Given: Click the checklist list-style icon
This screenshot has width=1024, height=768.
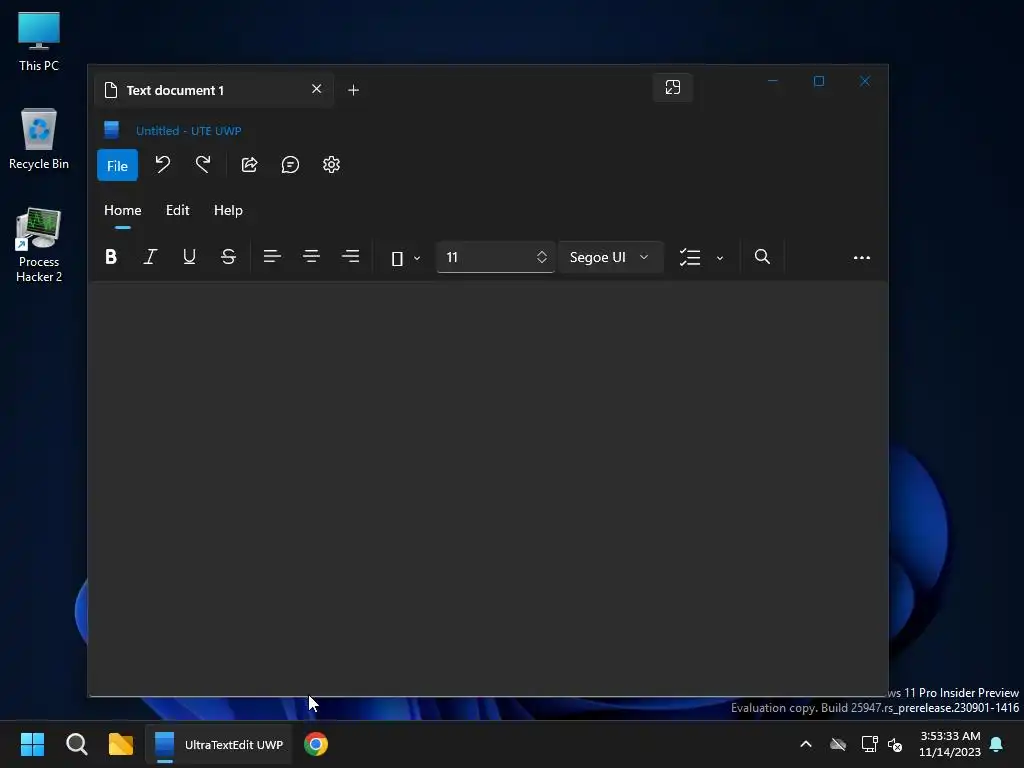Looking at the screenshot, I should tap(690, 257).
